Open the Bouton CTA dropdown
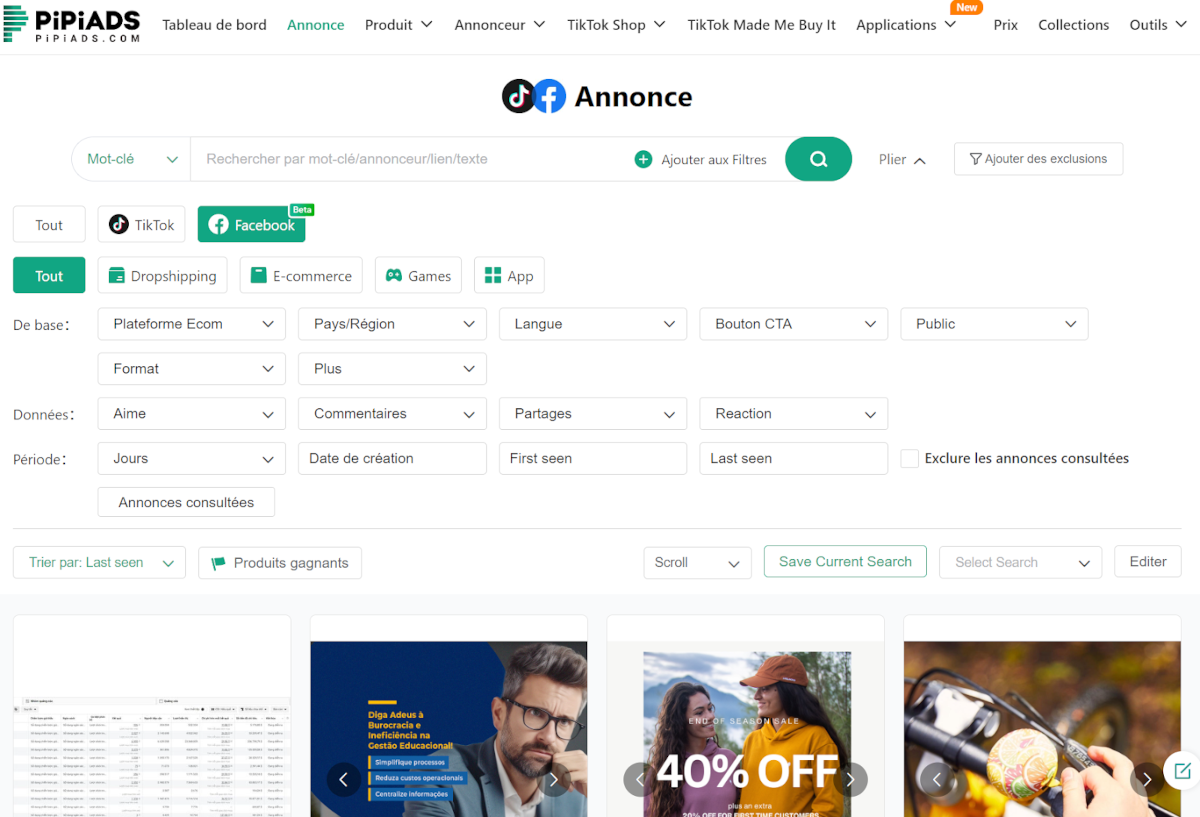Viewport: 1200px width, 817px height. (x=794, y=324)
